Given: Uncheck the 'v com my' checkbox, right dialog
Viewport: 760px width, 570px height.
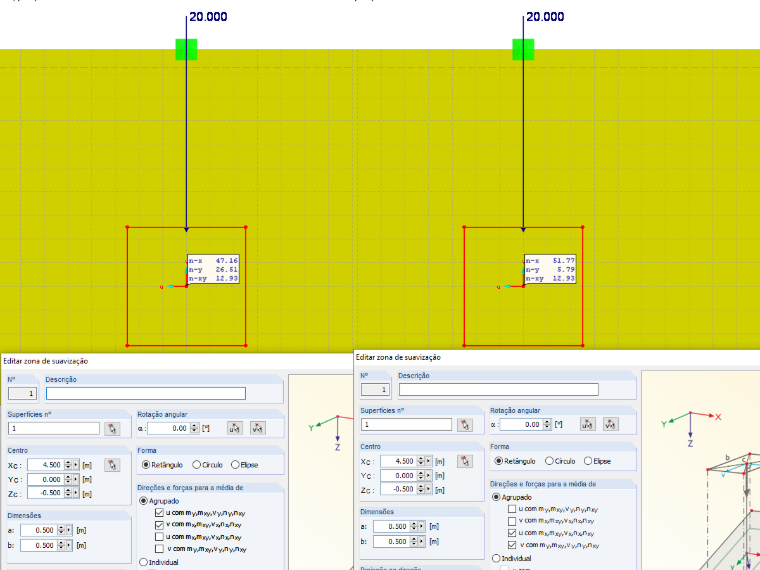Looking at the screenshot, I should (x=512, y=545).
